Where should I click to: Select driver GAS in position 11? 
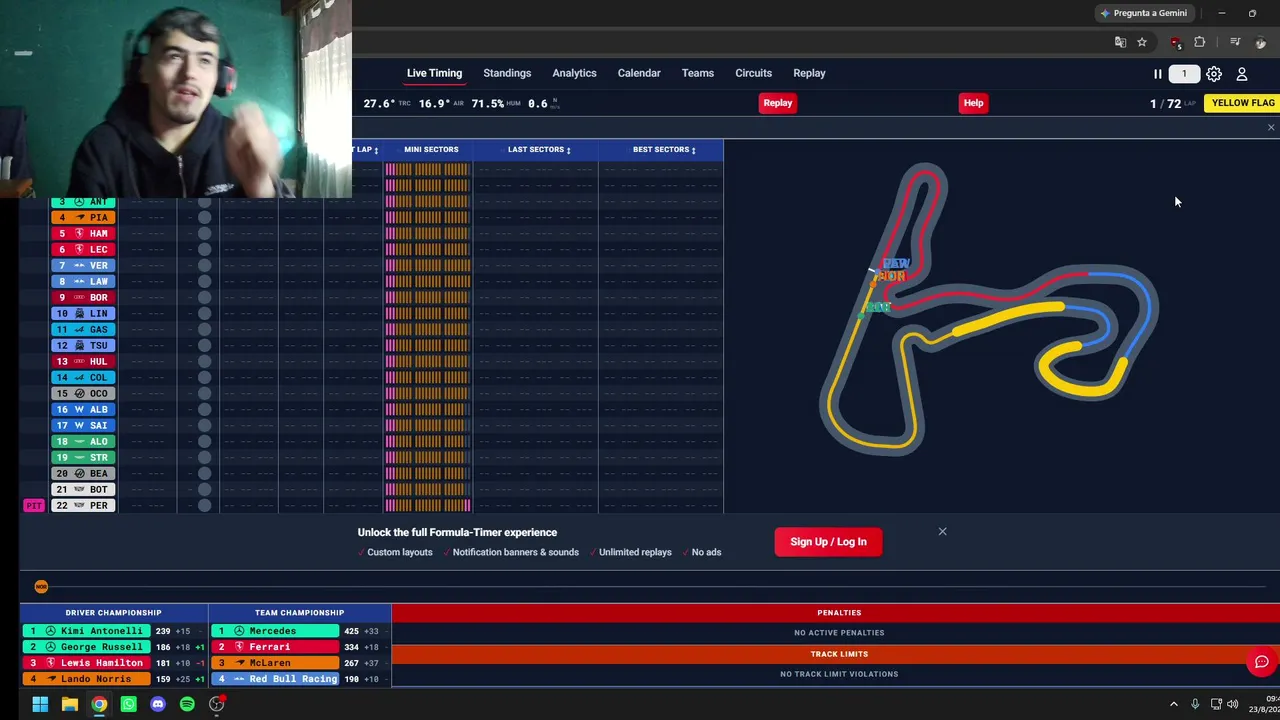(x=82, y=330)
